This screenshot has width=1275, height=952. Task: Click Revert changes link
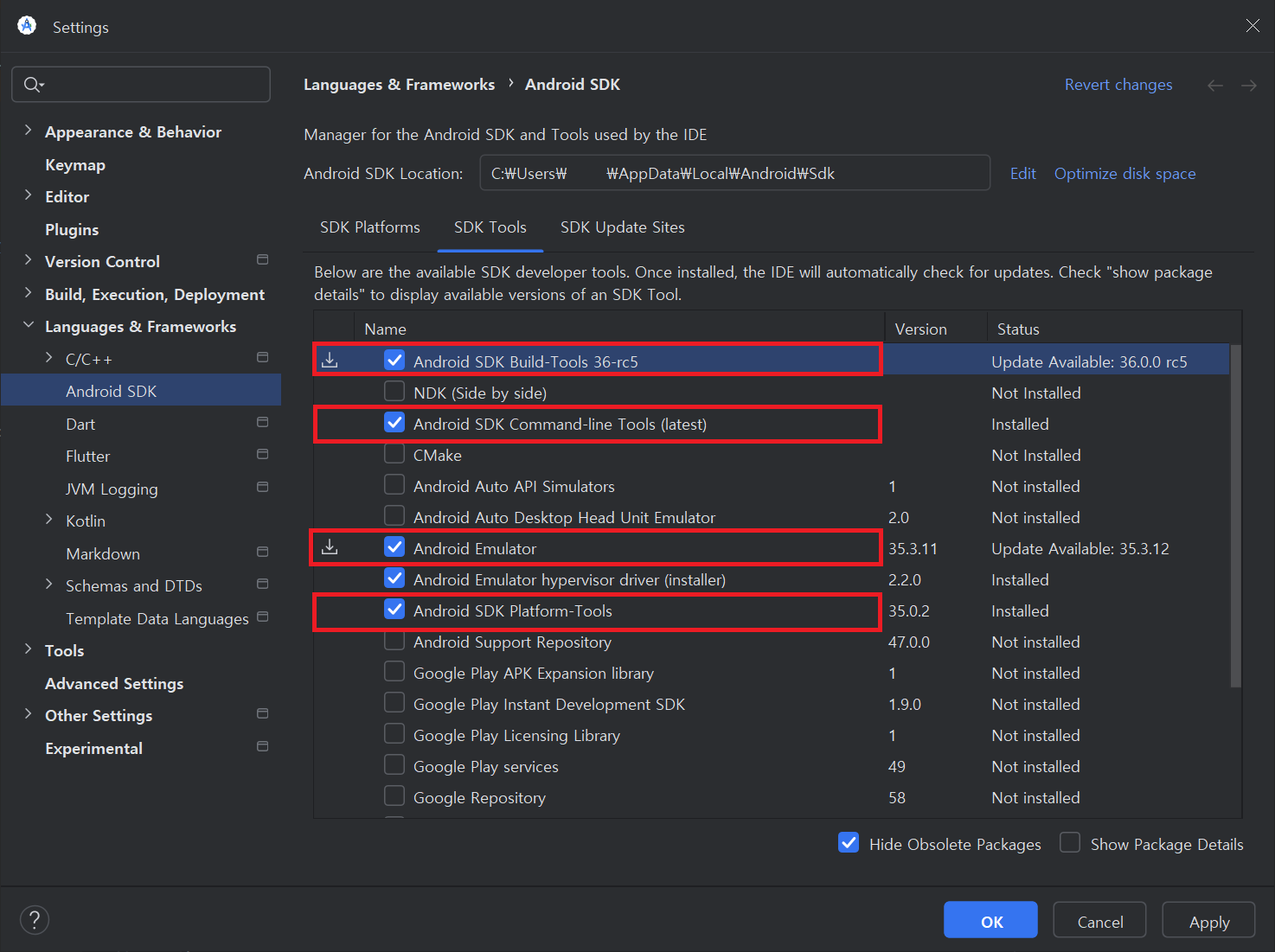[1118, 85]
